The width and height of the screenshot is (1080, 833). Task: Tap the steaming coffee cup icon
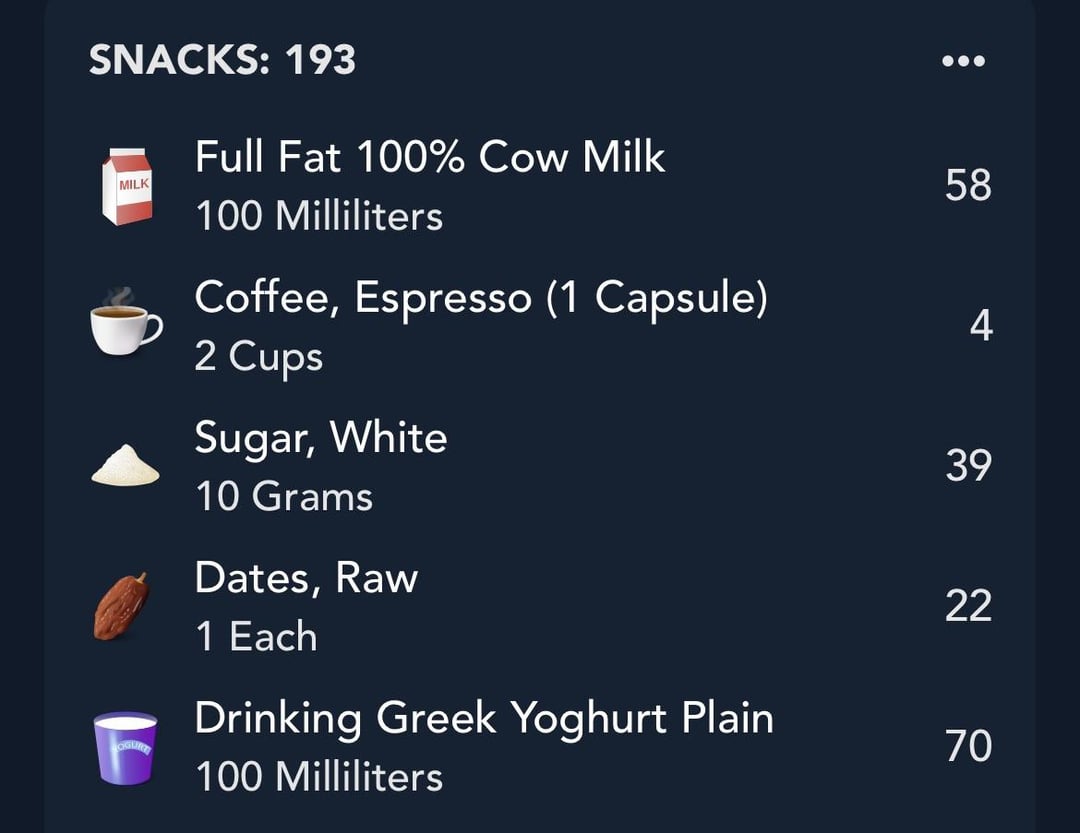click(127, 322)
